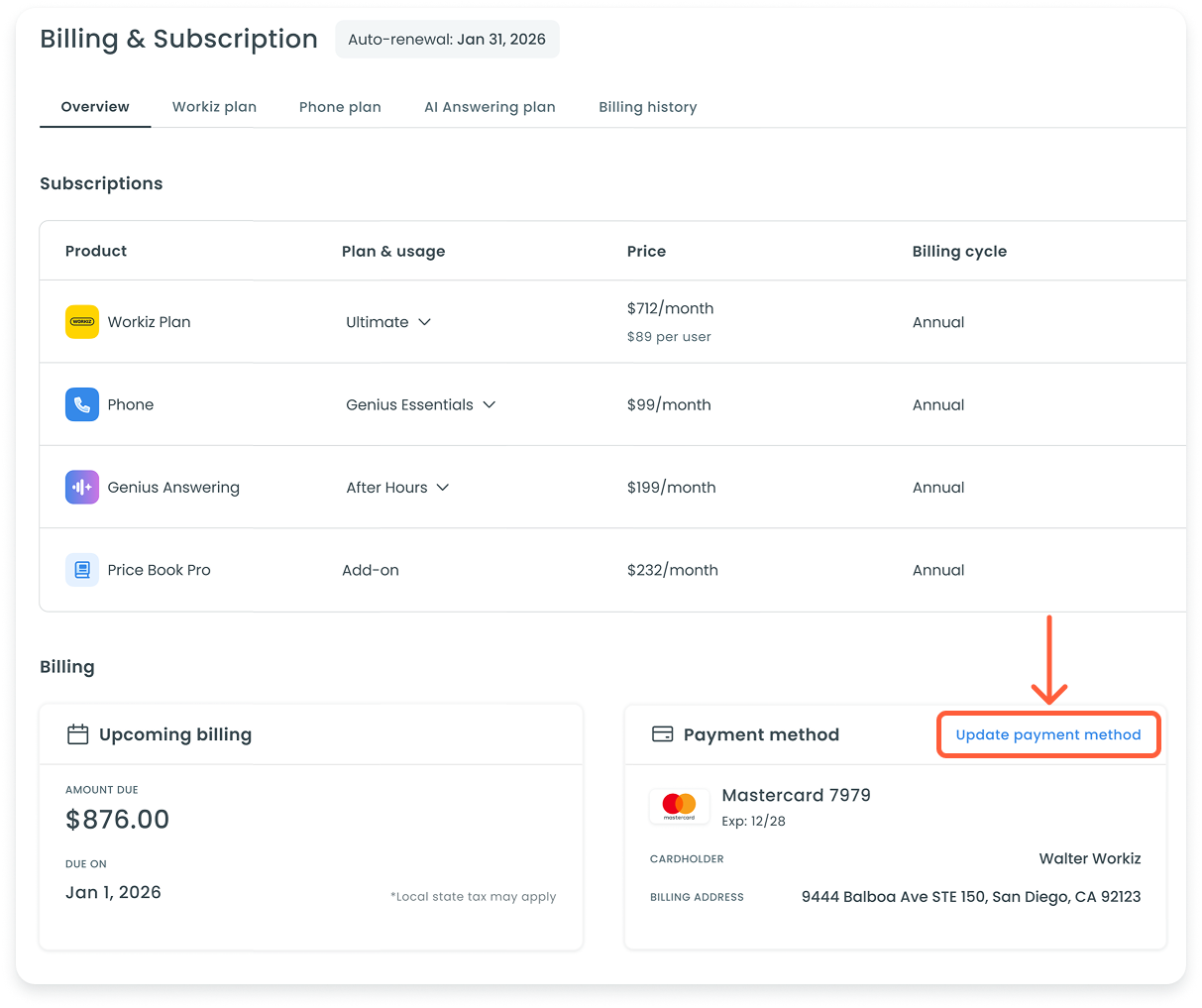Click the $876.00 amount due
This screenshot has width=1202, height=1008.
[x=117, y=820]
